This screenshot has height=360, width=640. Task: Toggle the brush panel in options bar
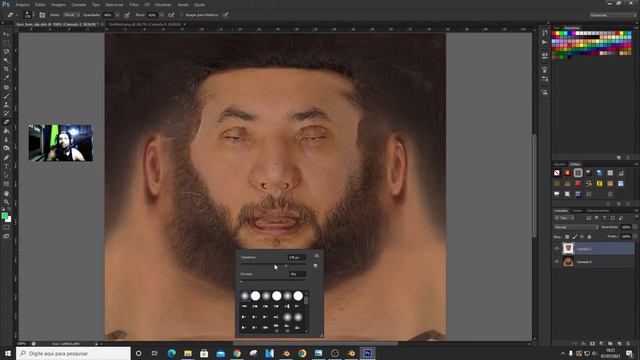[42, 15]
